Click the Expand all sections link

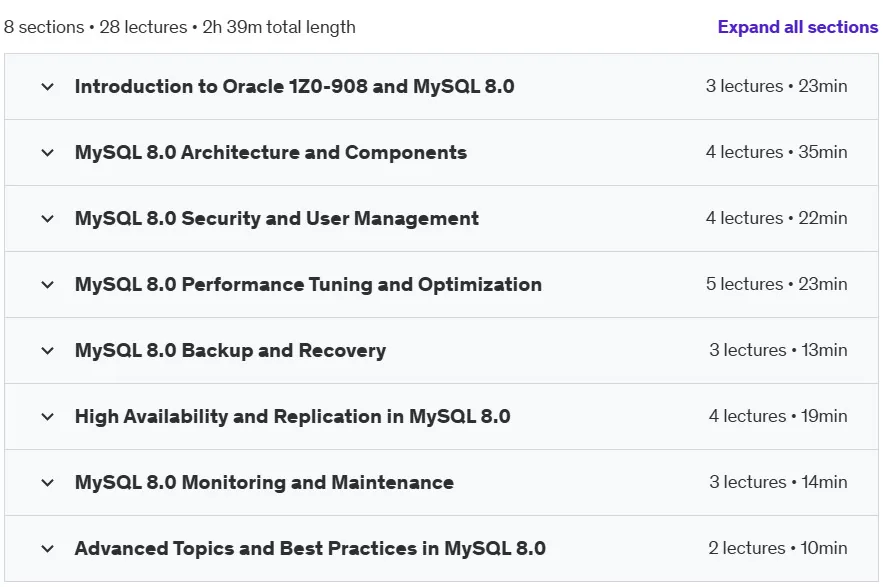[x=797, y=27]
